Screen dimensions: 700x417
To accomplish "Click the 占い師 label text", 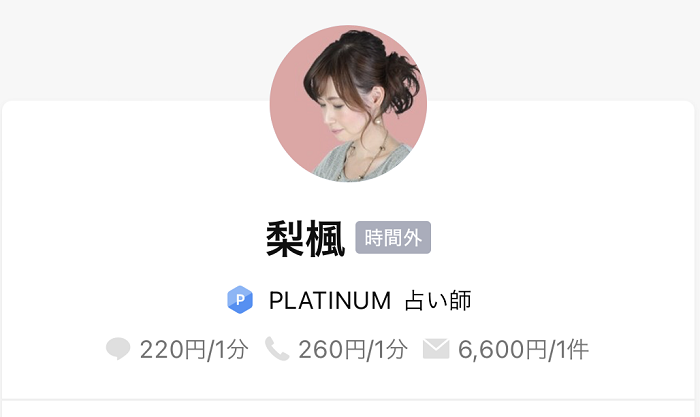I will pos(438,300).
